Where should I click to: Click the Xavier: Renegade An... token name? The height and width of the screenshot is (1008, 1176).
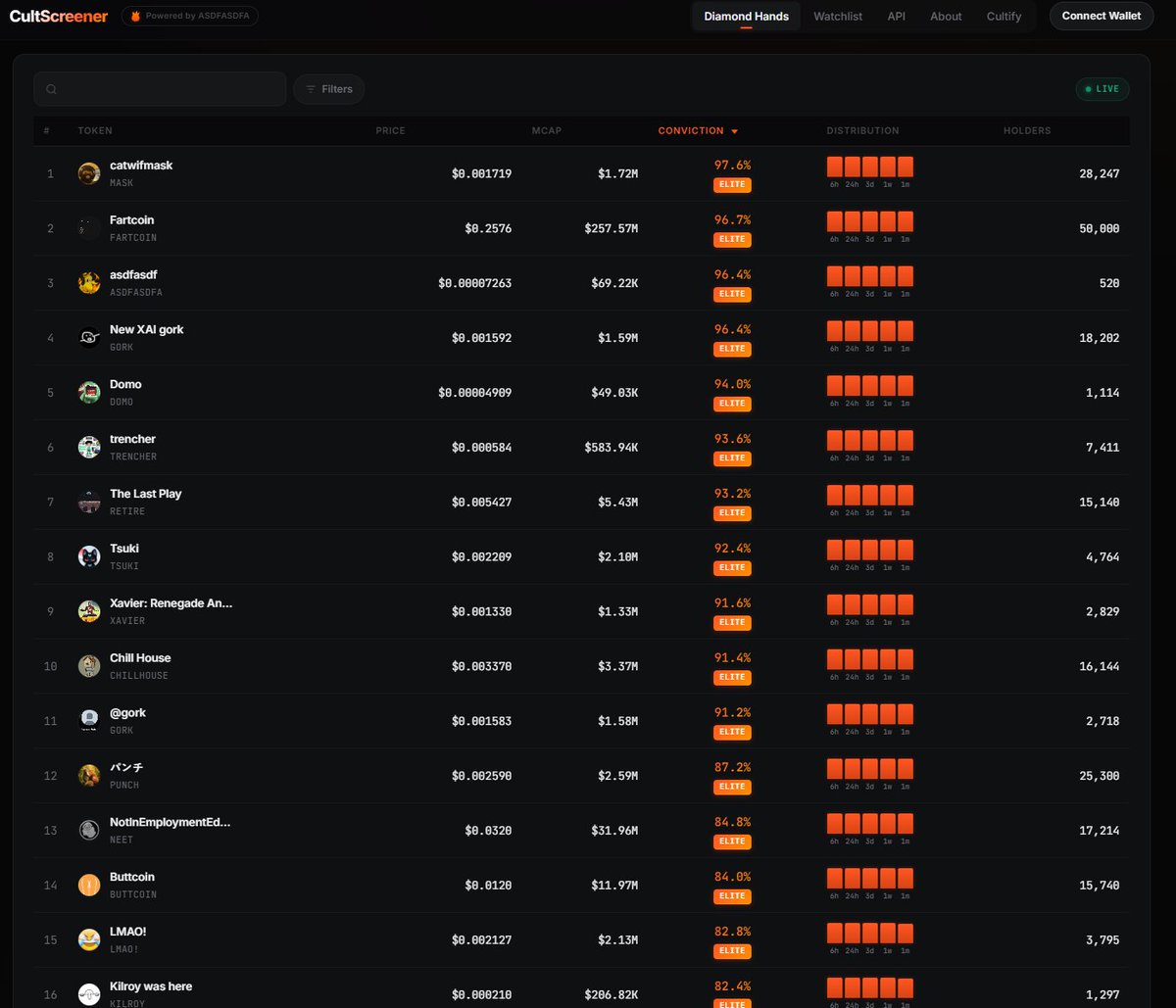(171, 603)
